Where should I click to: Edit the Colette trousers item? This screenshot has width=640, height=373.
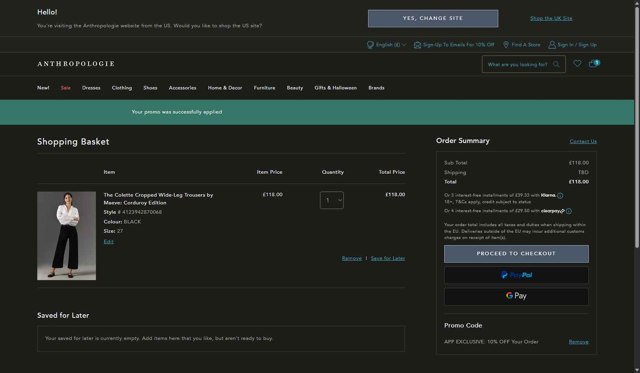[109, 242]
